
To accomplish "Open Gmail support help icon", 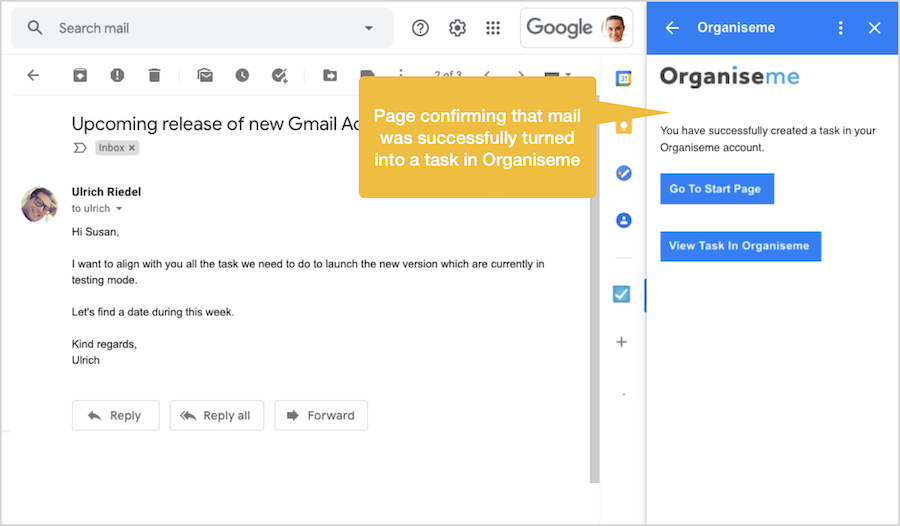I will [420, 28].
